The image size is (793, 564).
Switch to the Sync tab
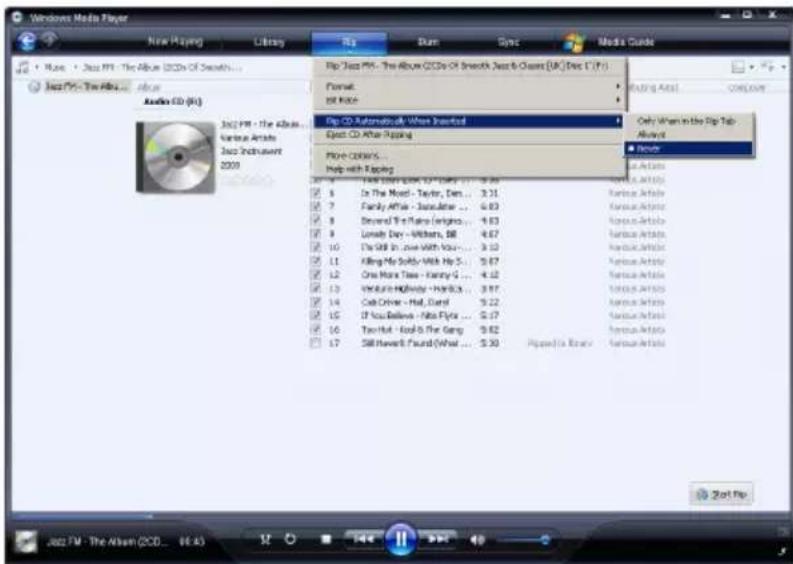pos(508,42)
